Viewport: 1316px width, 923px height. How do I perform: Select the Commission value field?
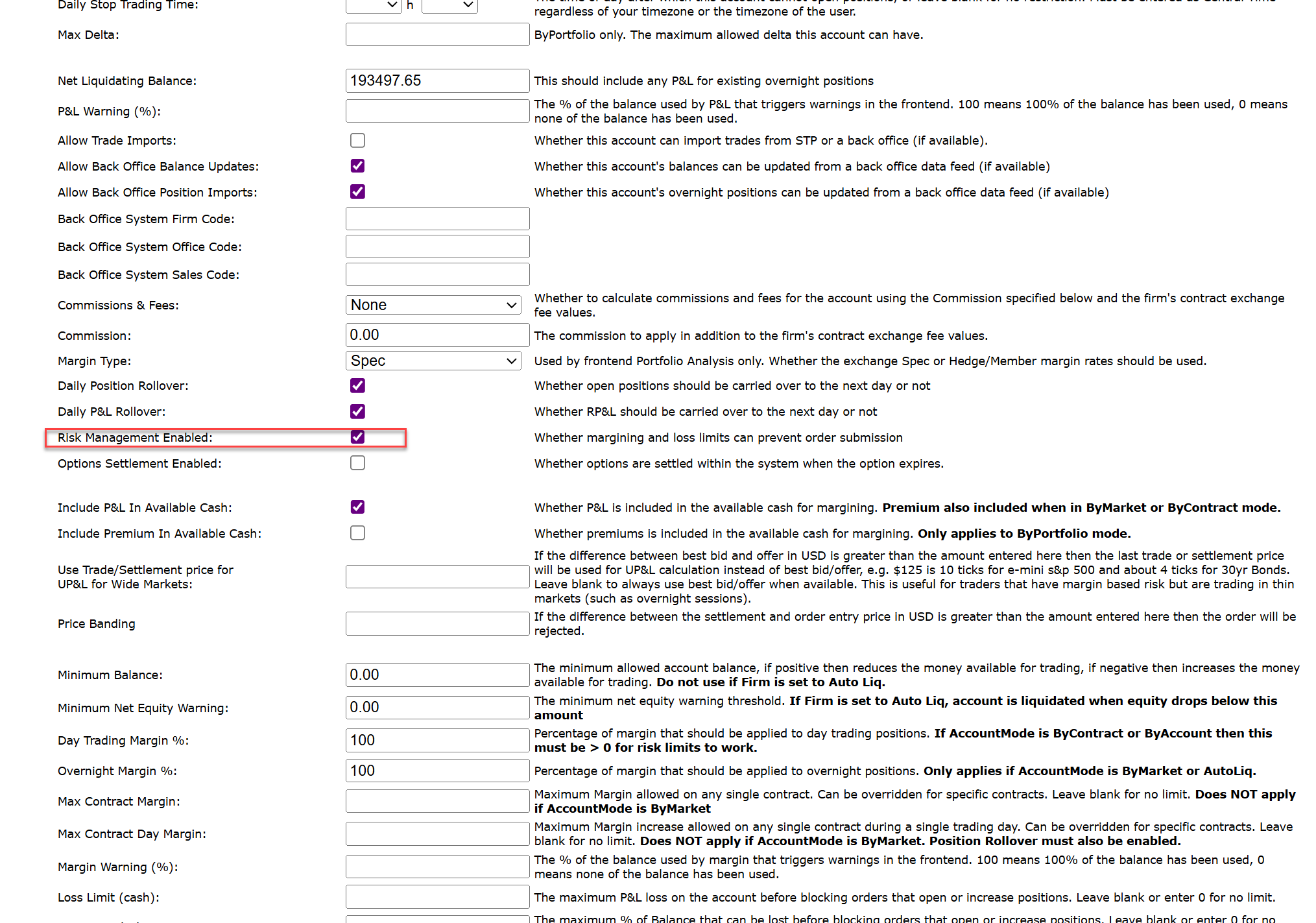(x=437, y=335)
